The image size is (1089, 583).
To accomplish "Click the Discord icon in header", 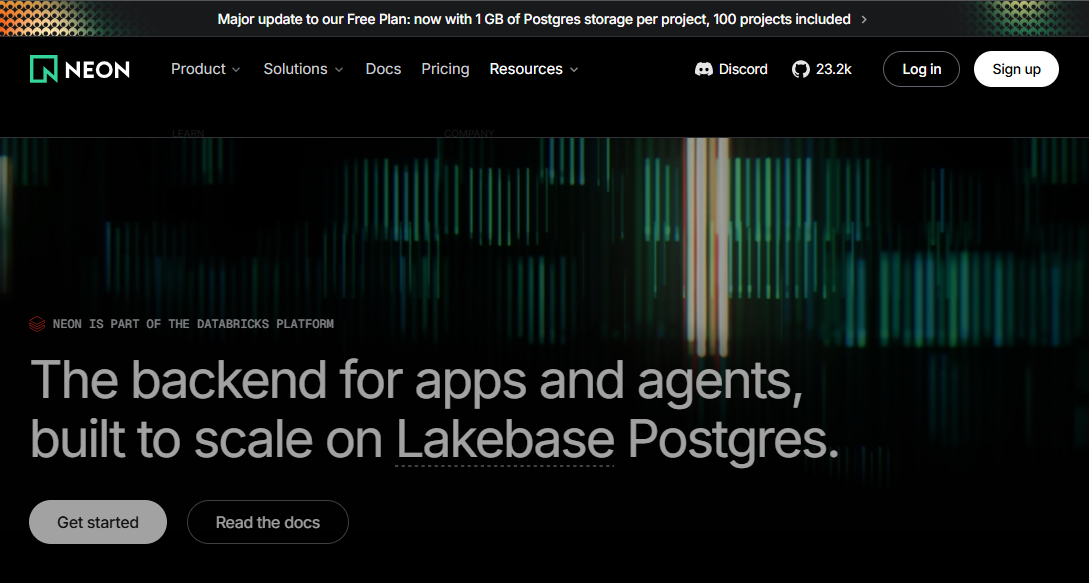I will tap(704, 69).
